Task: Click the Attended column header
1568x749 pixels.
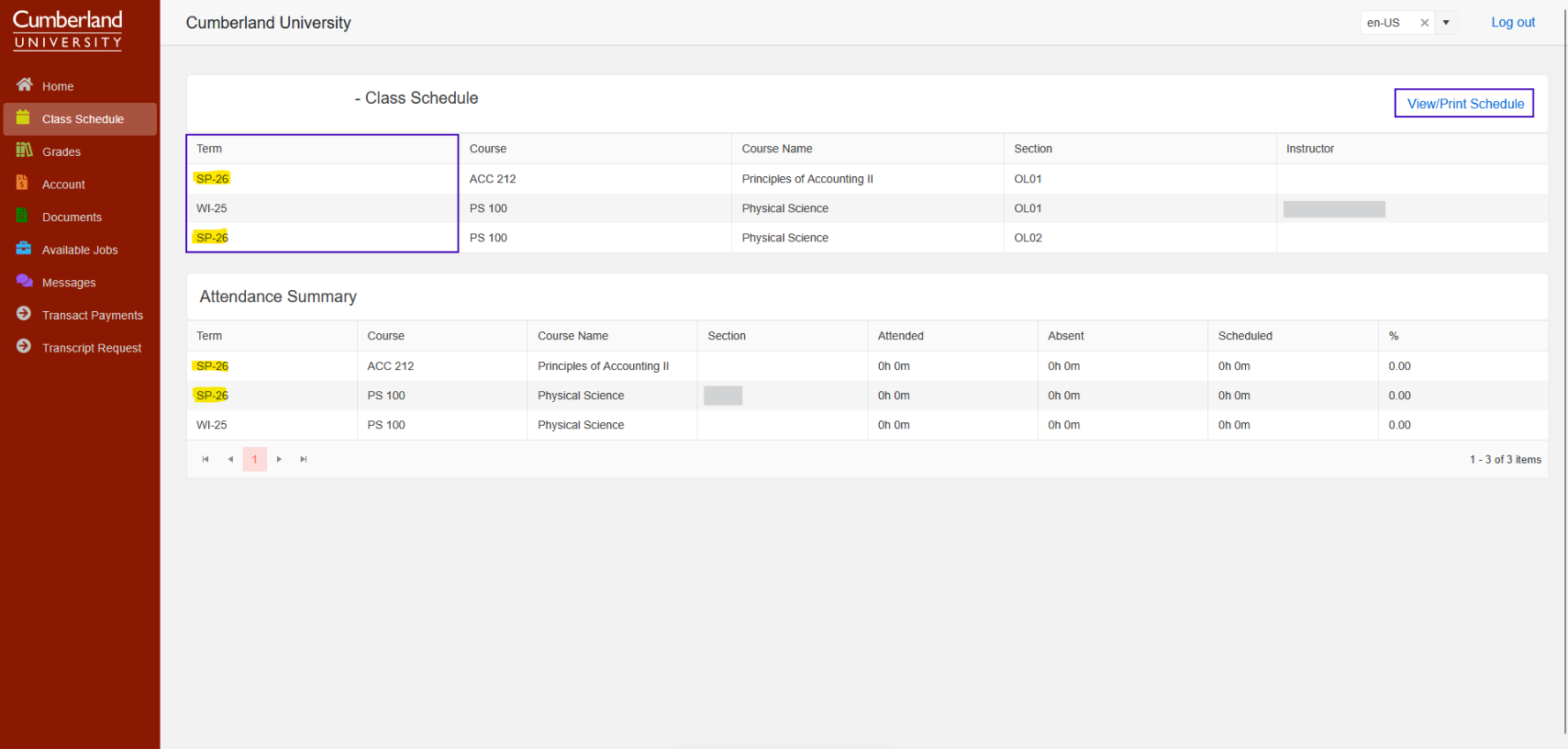Action: click(901, 336)
